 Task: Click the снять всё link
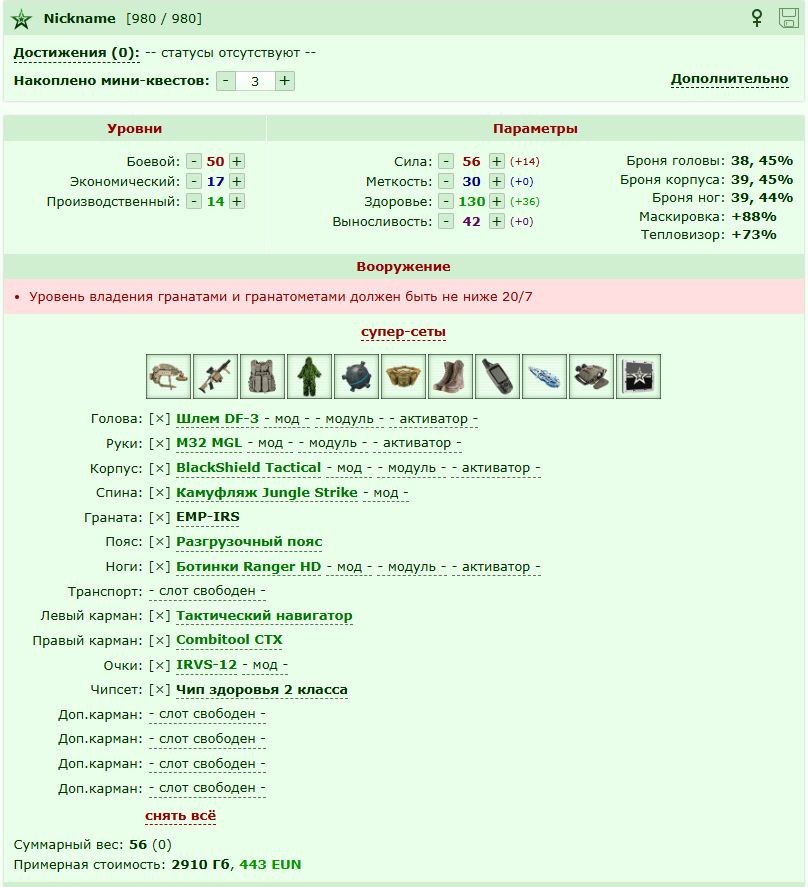click(180, 816)
